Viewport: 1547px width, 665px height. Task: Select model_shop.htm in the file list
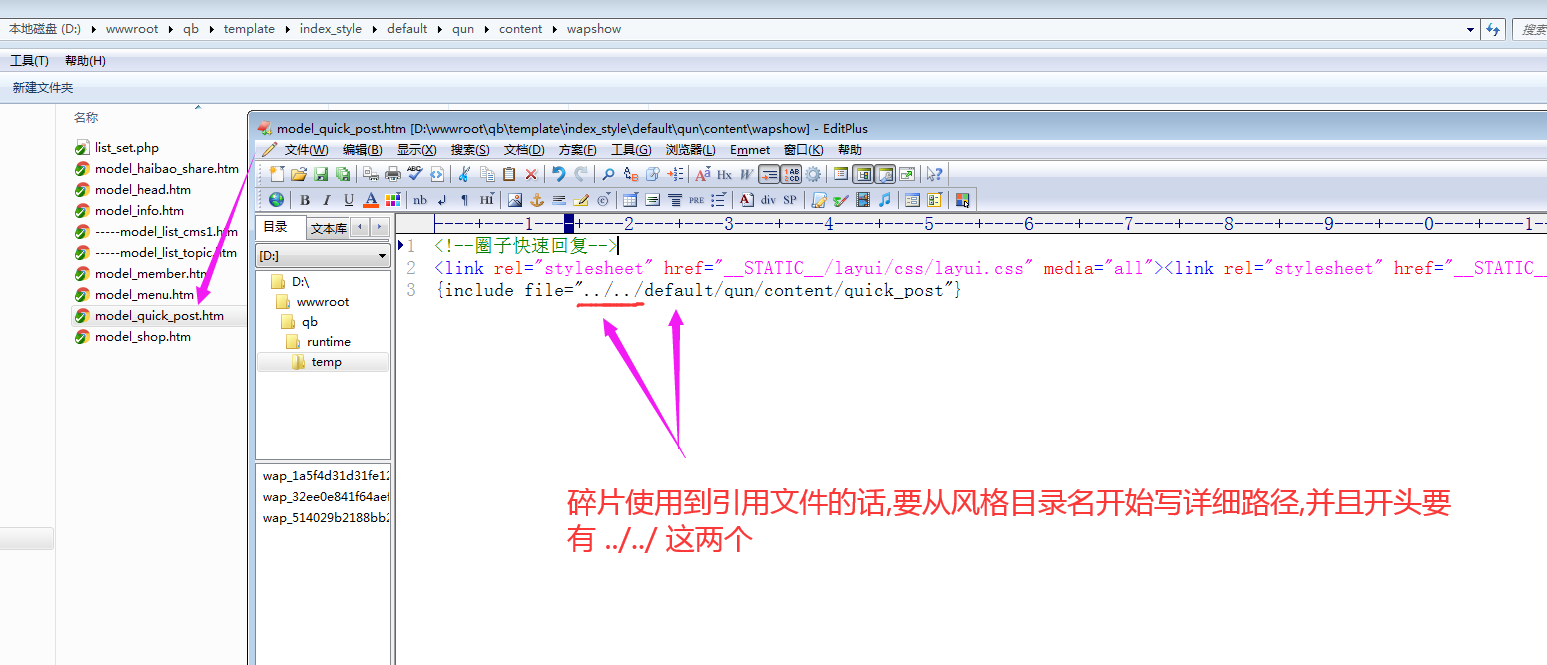142,337
